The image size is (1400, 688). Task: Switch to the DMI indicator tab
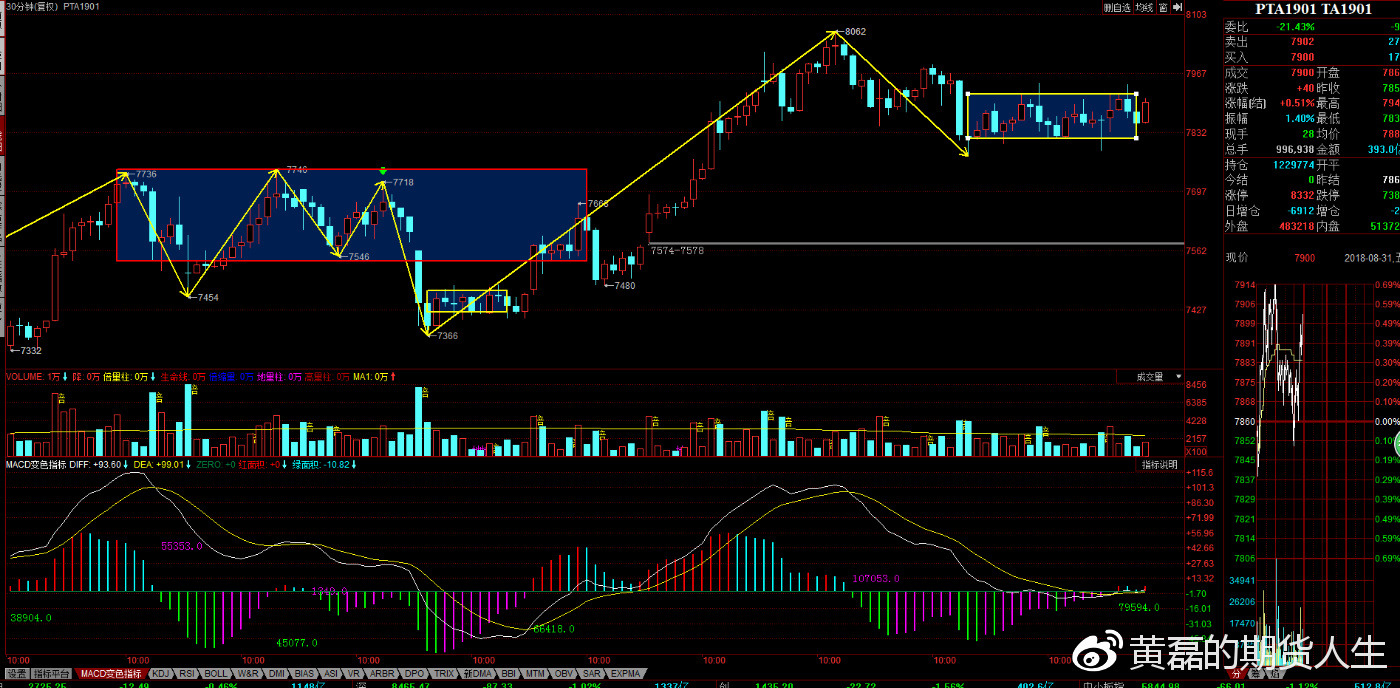[x=276, y=673]
